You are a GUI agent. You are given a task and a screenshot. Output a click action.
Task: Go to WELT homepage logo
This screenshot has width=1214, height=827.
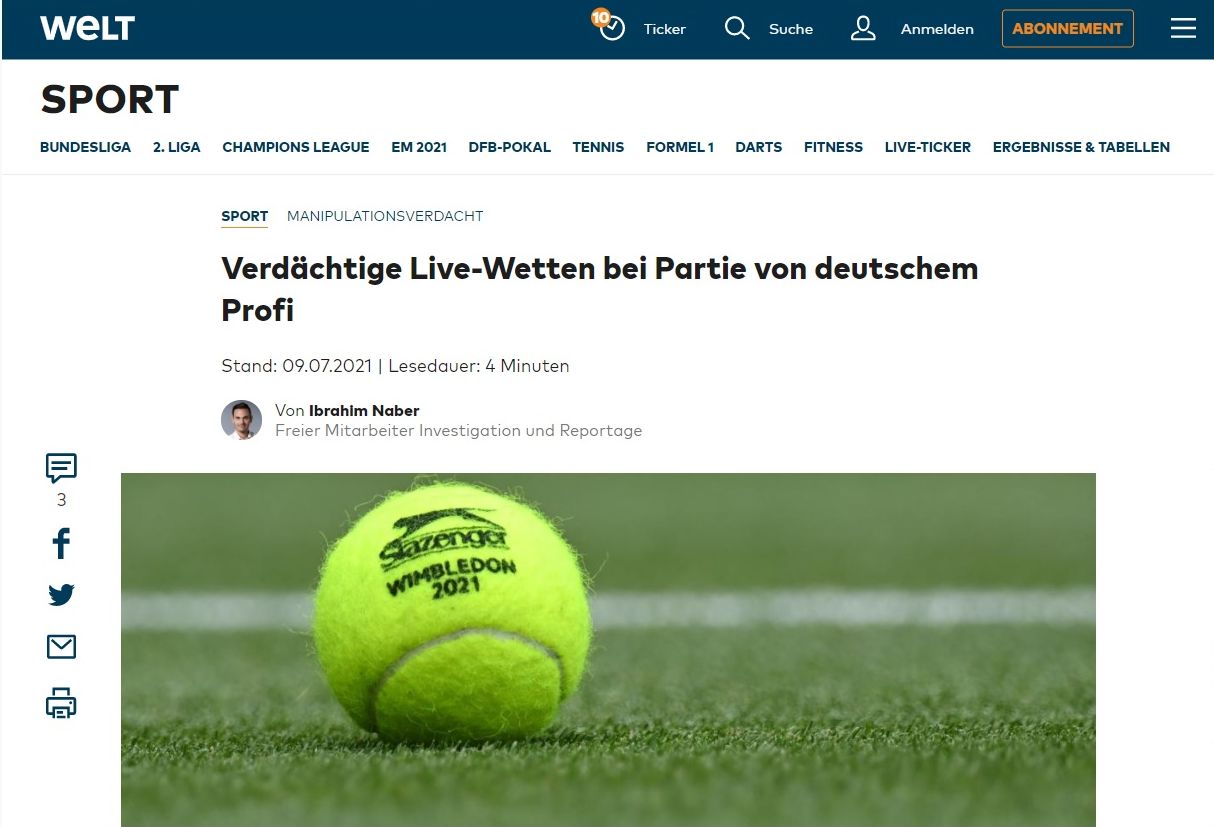(87, 28)
